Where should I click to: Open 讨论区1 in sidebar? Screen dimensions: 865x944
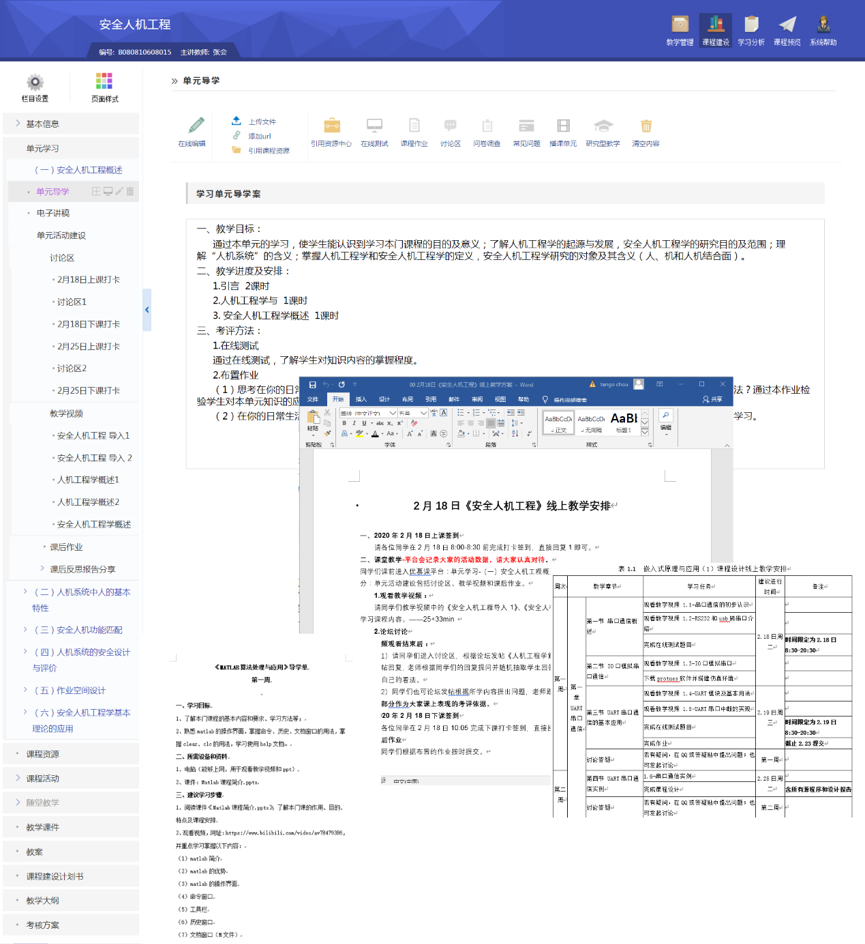(72, 302)
